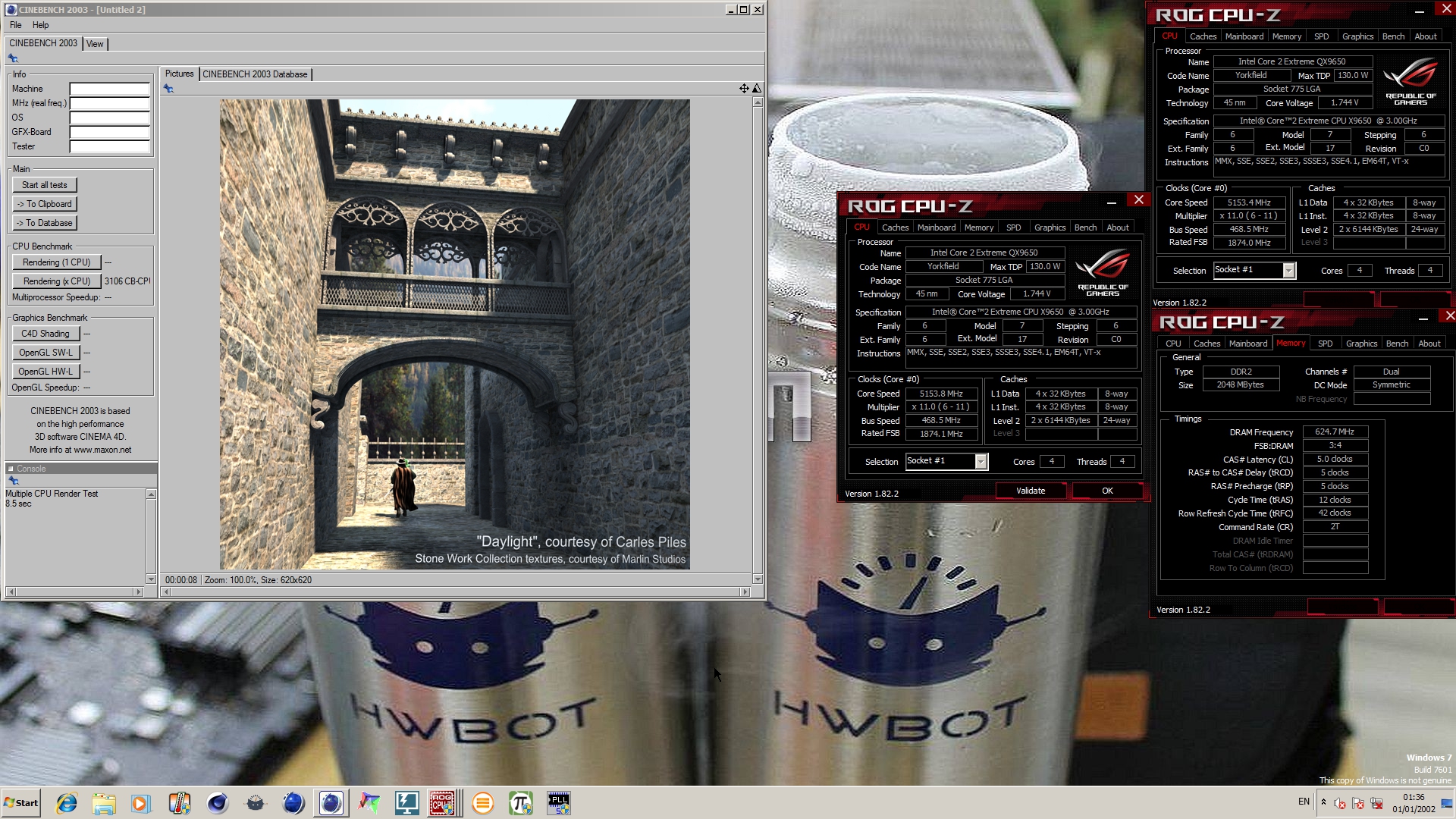Screen dimensions: 1456x819
Task: Open the File menu in CINEBENCH
Action: pos(15,25)
